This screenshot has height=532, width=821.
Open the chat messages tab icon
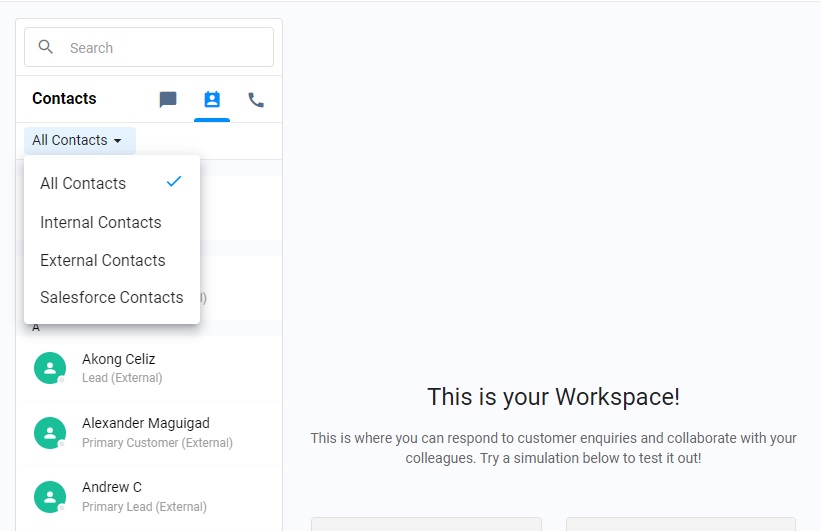pos(168,99)
